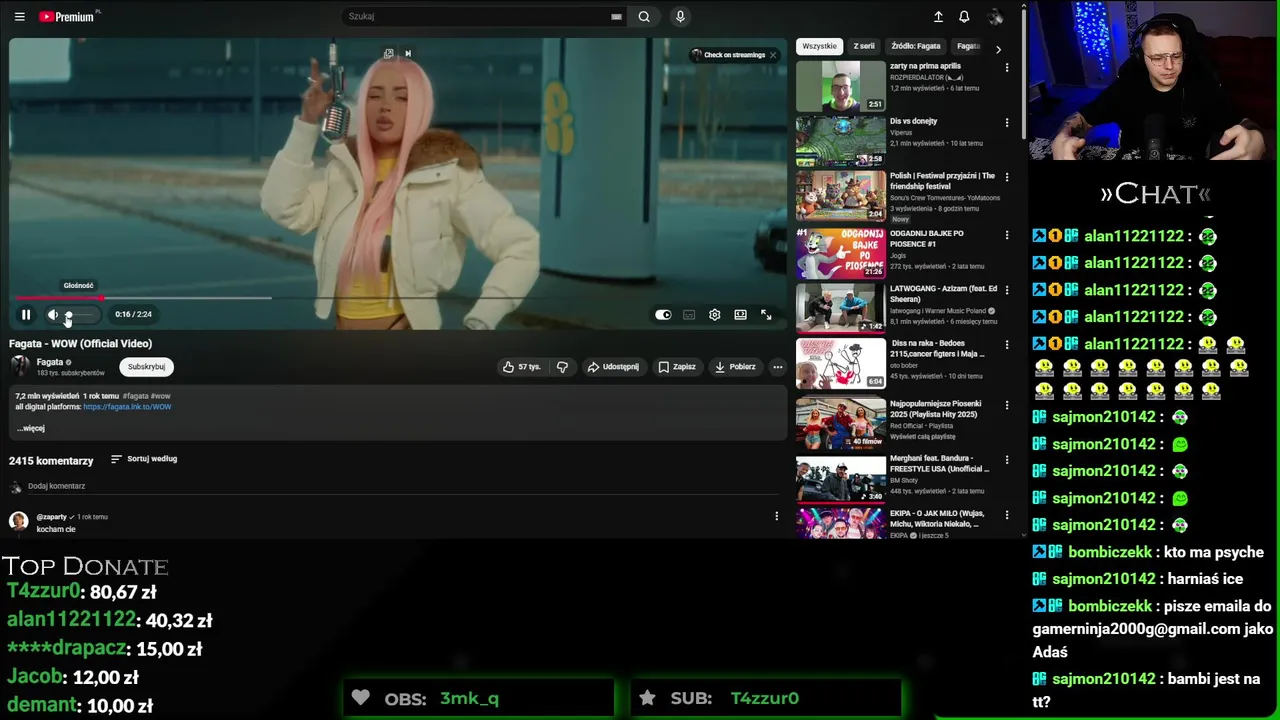The height and width of the screenshot is (720, 1280).
Task: Open the Najpopularniejsze Piosenki 2025 playlist title
Action: [934, 409]
